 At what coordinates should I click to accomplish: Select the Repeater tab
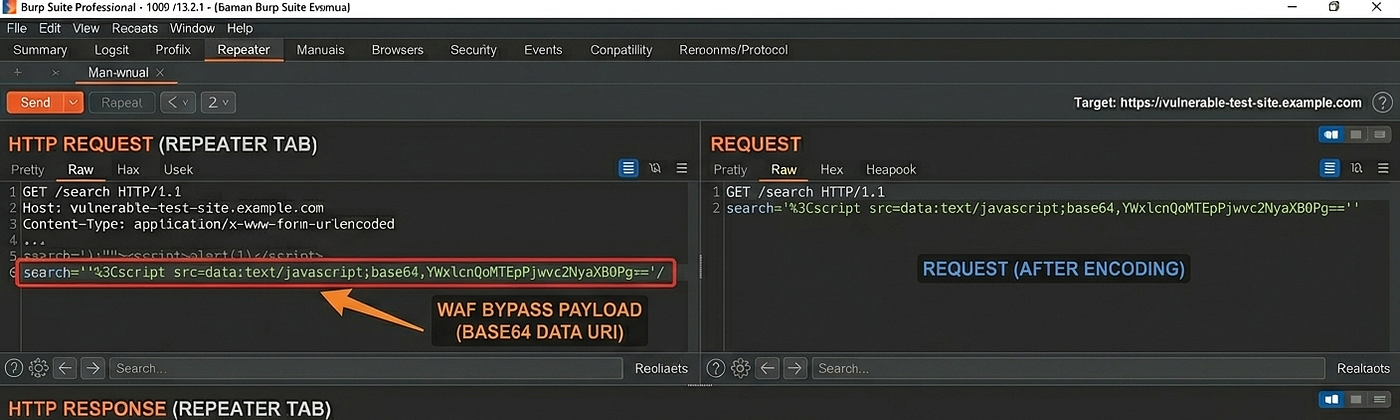[243, 50]
